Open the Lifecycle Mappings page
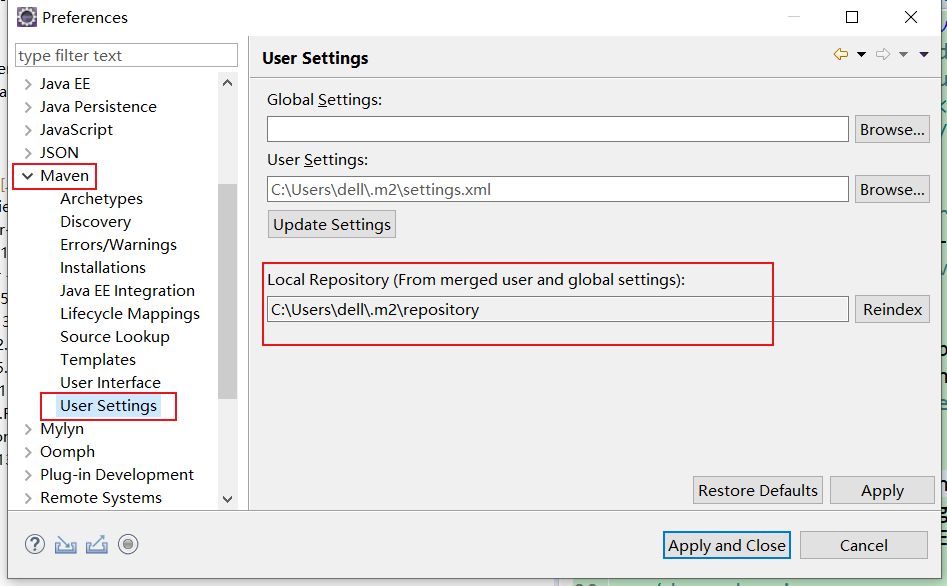This screenshot has height=586, width=947. click(129, 314)
